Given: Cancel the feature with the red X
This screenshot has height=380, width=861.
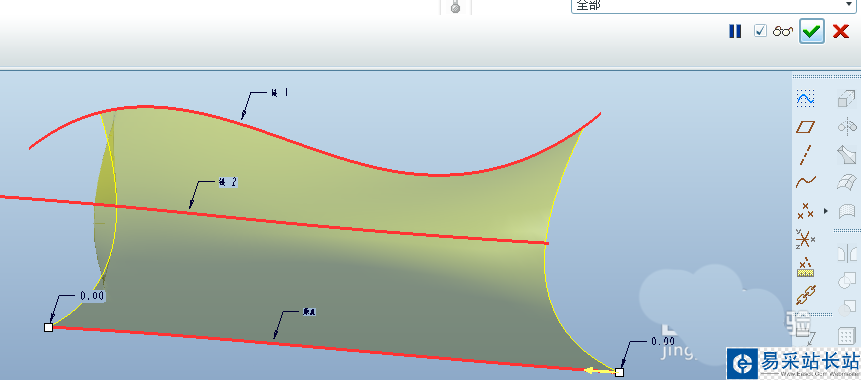Looking at the screenshot, I should (841, 31).
